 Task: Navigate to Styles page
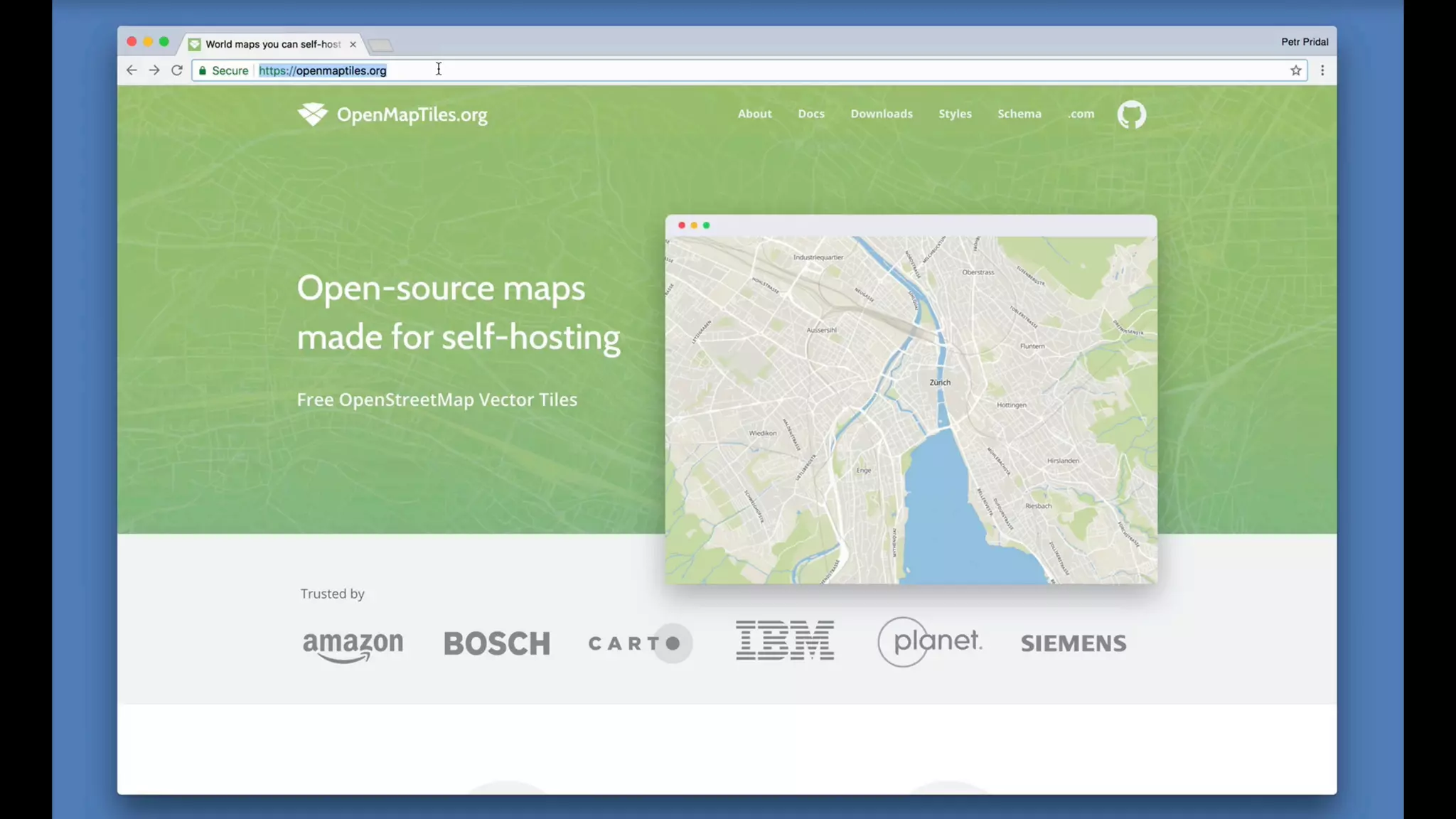[955, 114]
